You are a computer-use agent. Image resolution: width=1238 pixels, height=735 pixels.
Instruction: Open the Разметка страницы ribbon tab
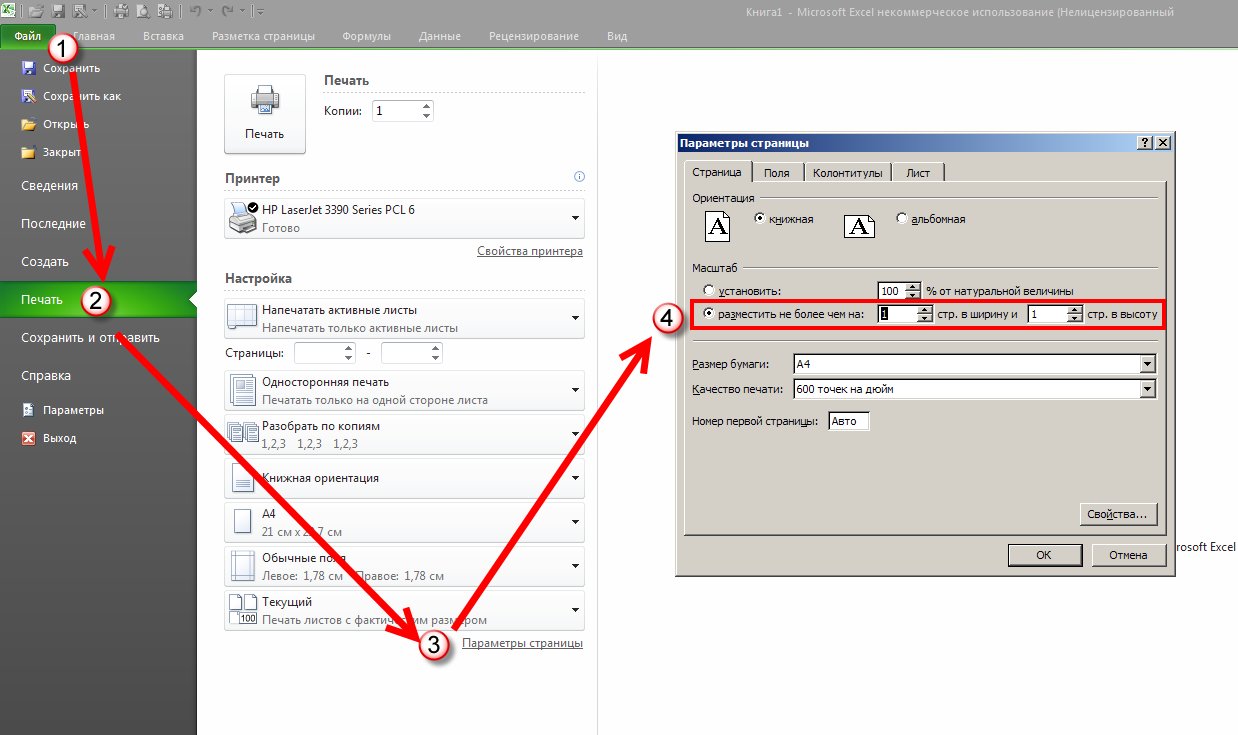(x=263, y=36)
